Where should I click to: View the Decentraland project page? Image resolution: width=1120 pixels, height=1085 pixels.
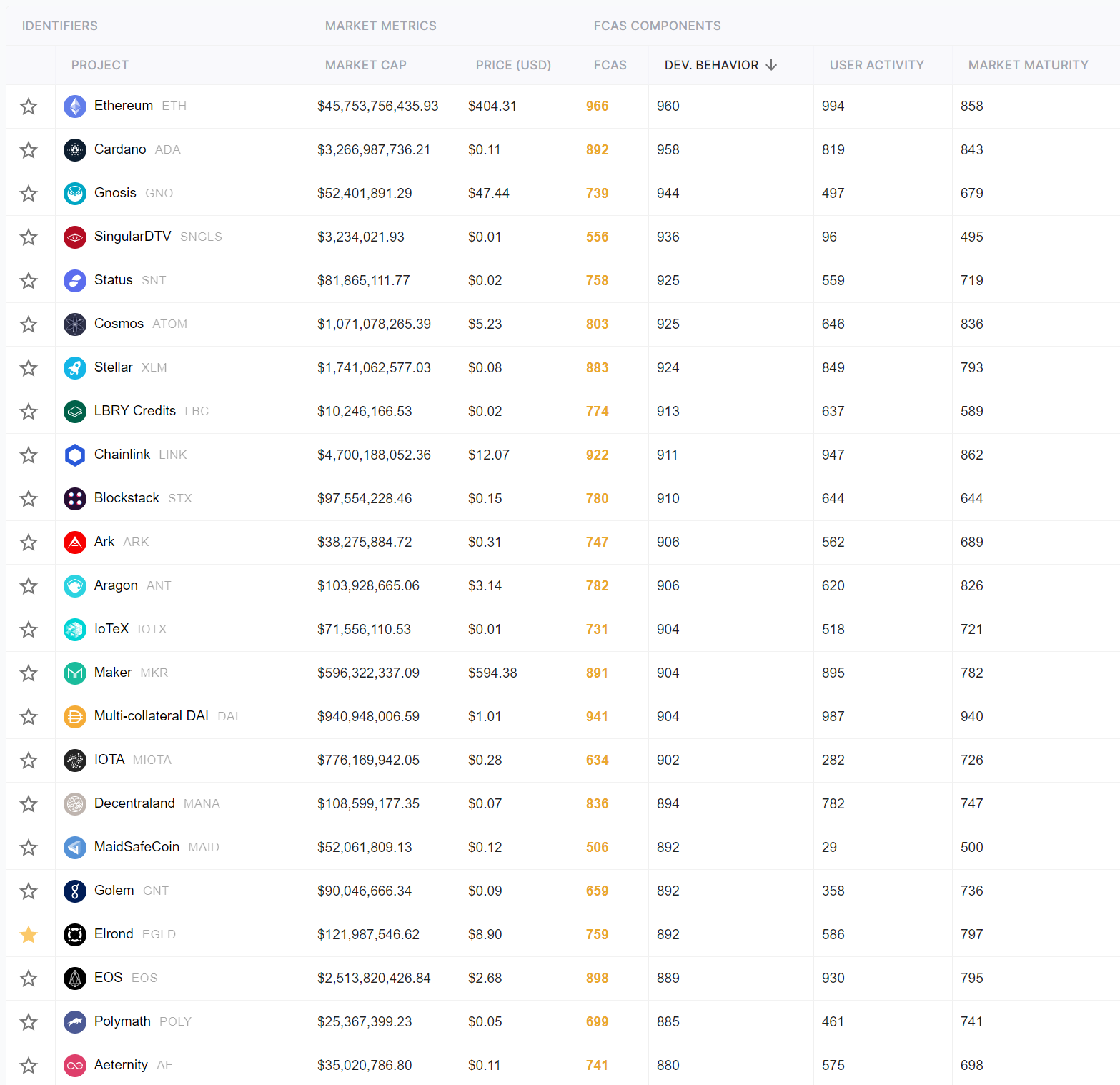click(x=134, y=803)
